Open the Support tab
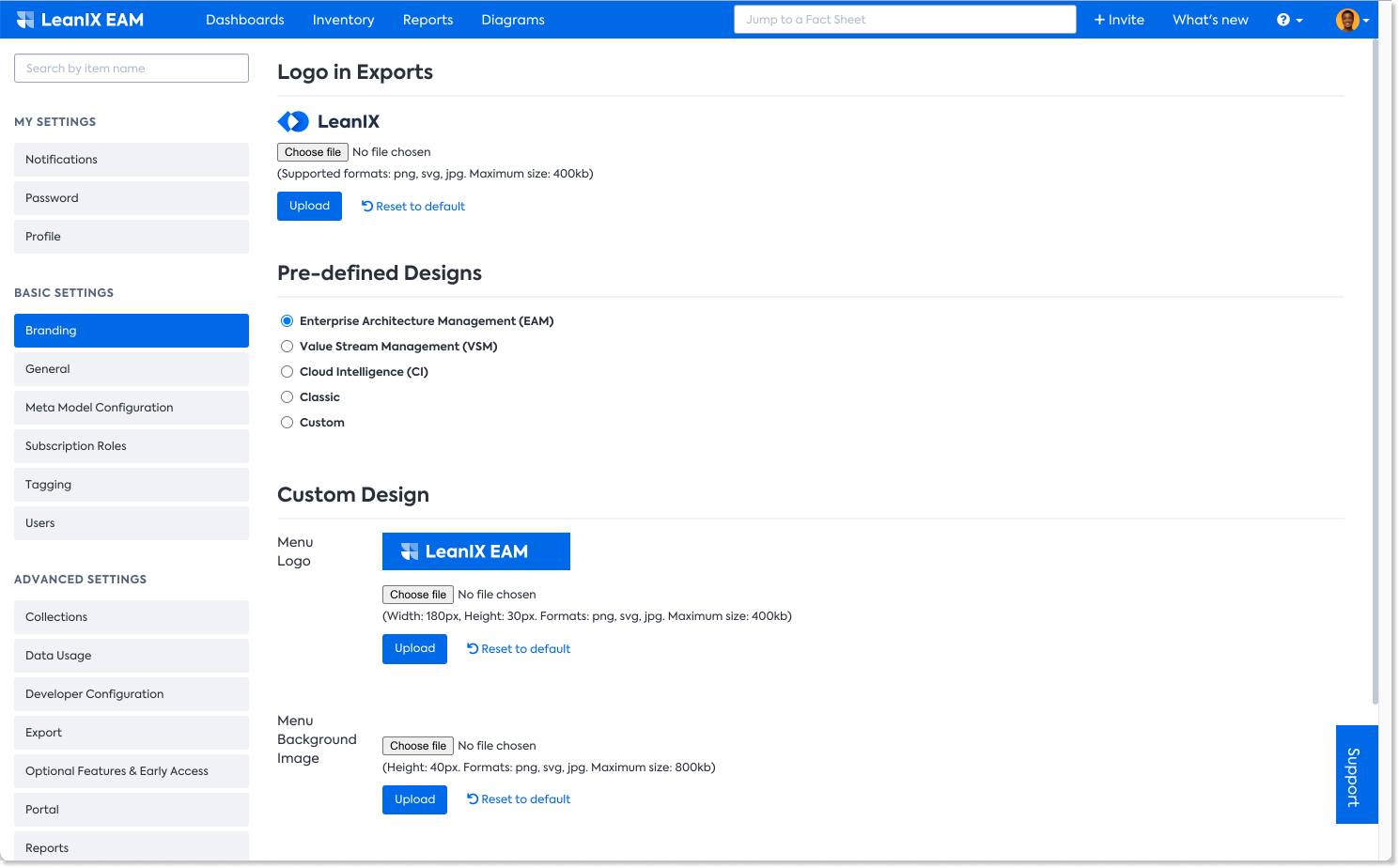Screen dimensions: 1399x868 [1357, 775]
